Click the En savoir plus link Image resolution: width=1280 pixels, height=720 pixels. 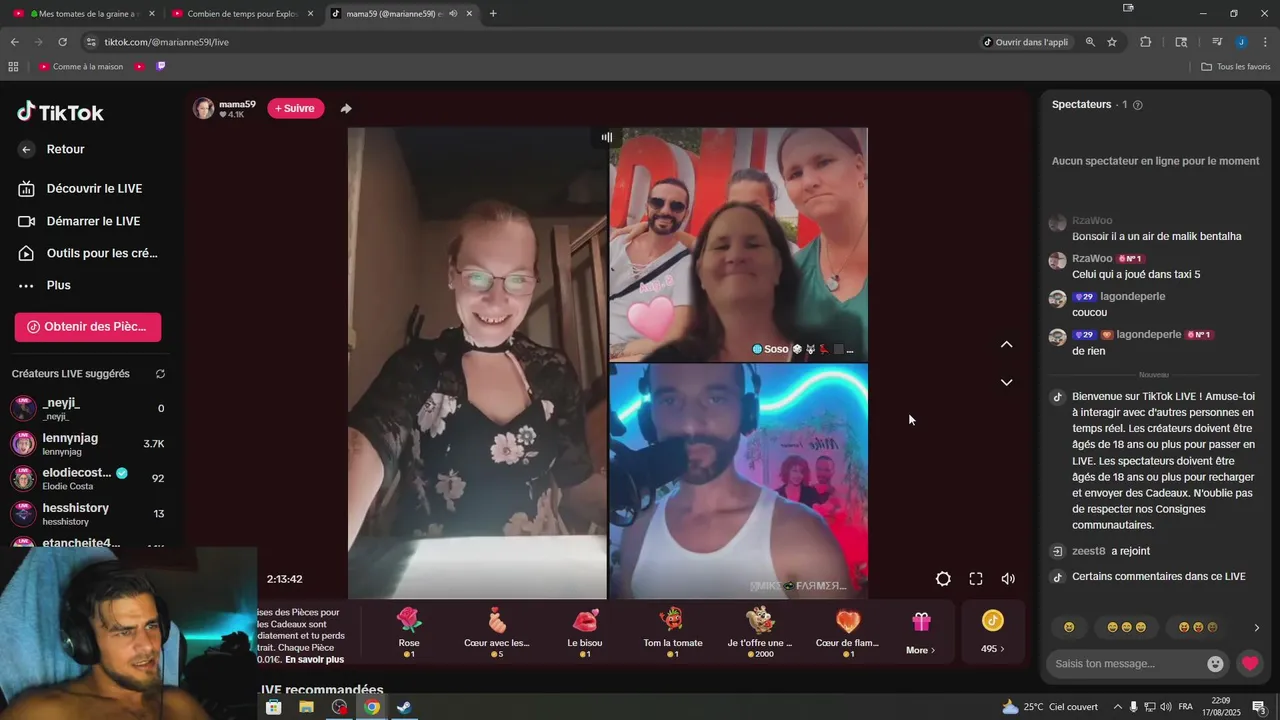[x=314, y=659]
